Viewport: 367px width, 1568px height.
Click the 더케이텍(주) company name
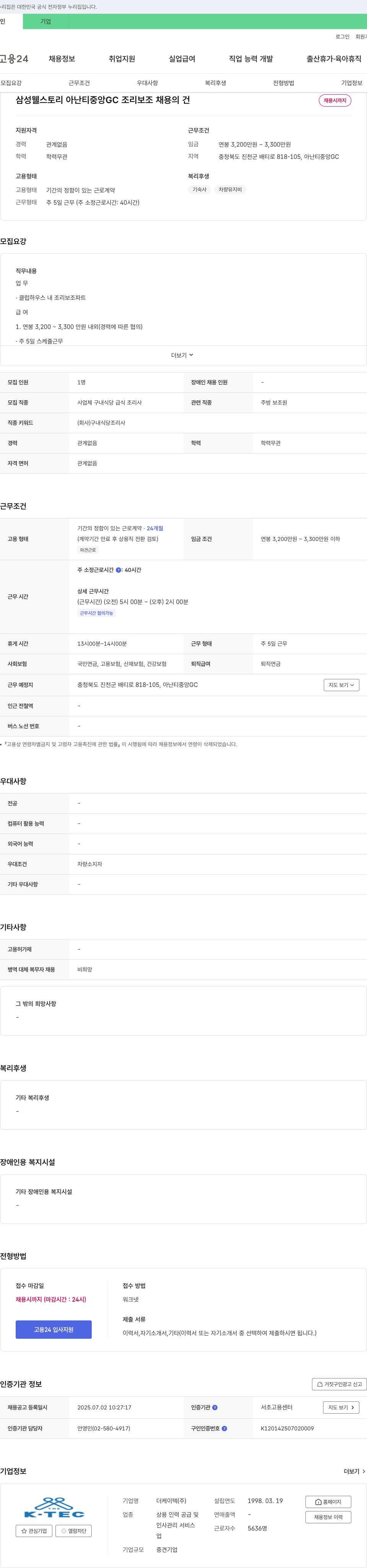coord(171,1502)
